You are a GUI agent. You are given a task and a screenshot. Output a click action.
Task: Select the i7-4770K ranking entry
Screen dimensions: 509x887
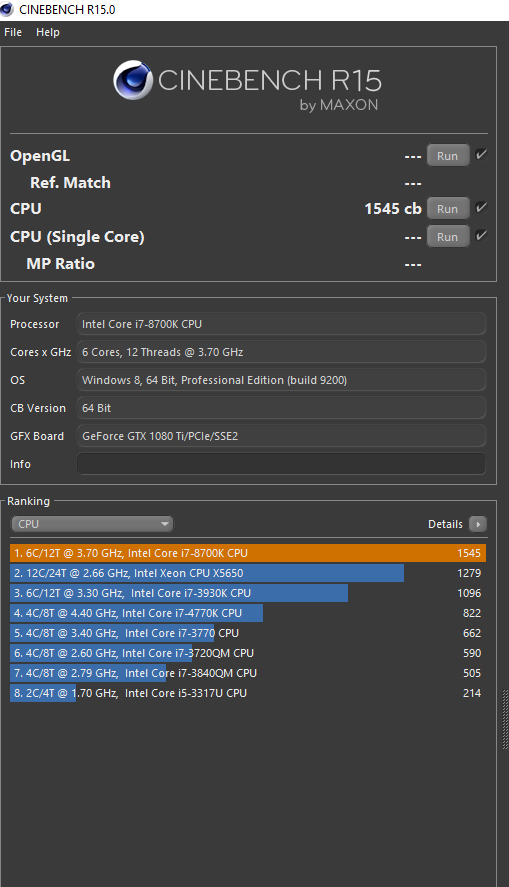(x=248, y=613)
